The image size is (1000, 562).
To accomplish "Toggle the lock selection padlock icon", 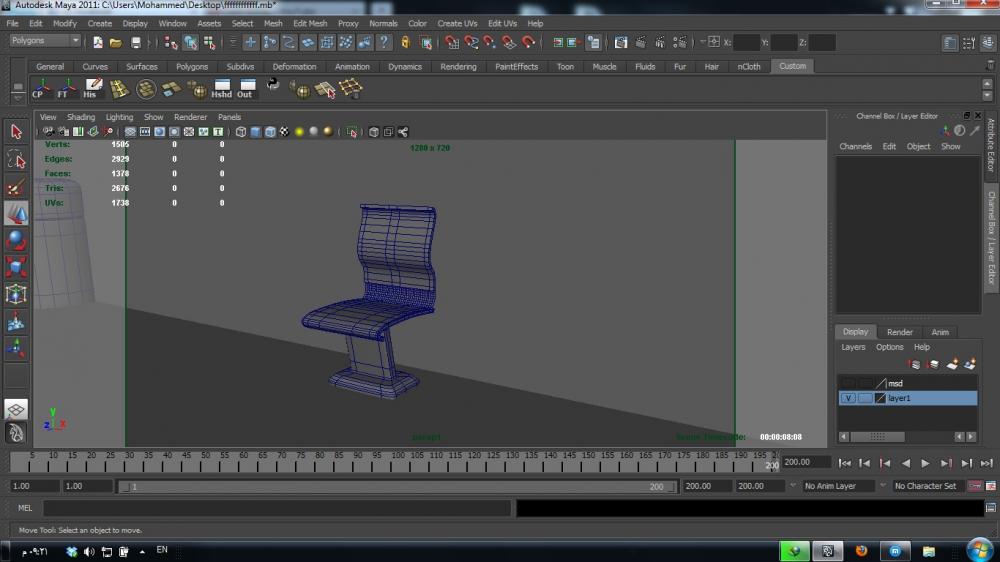I will tap(405, 42).
